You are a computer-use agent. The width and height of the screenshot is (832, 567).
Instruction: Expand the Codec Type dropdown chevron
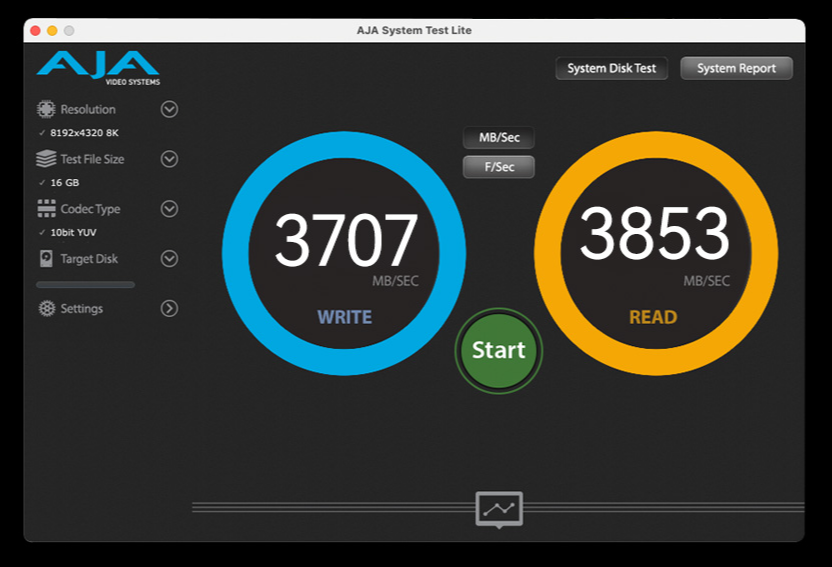coord(169,209)
